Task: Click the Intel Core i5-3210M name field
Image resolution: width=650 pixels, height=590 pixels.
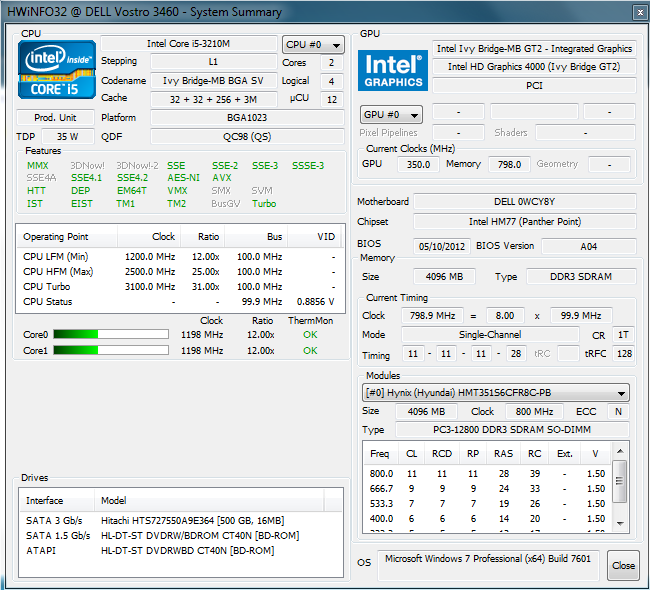Action: click(189, 44)
